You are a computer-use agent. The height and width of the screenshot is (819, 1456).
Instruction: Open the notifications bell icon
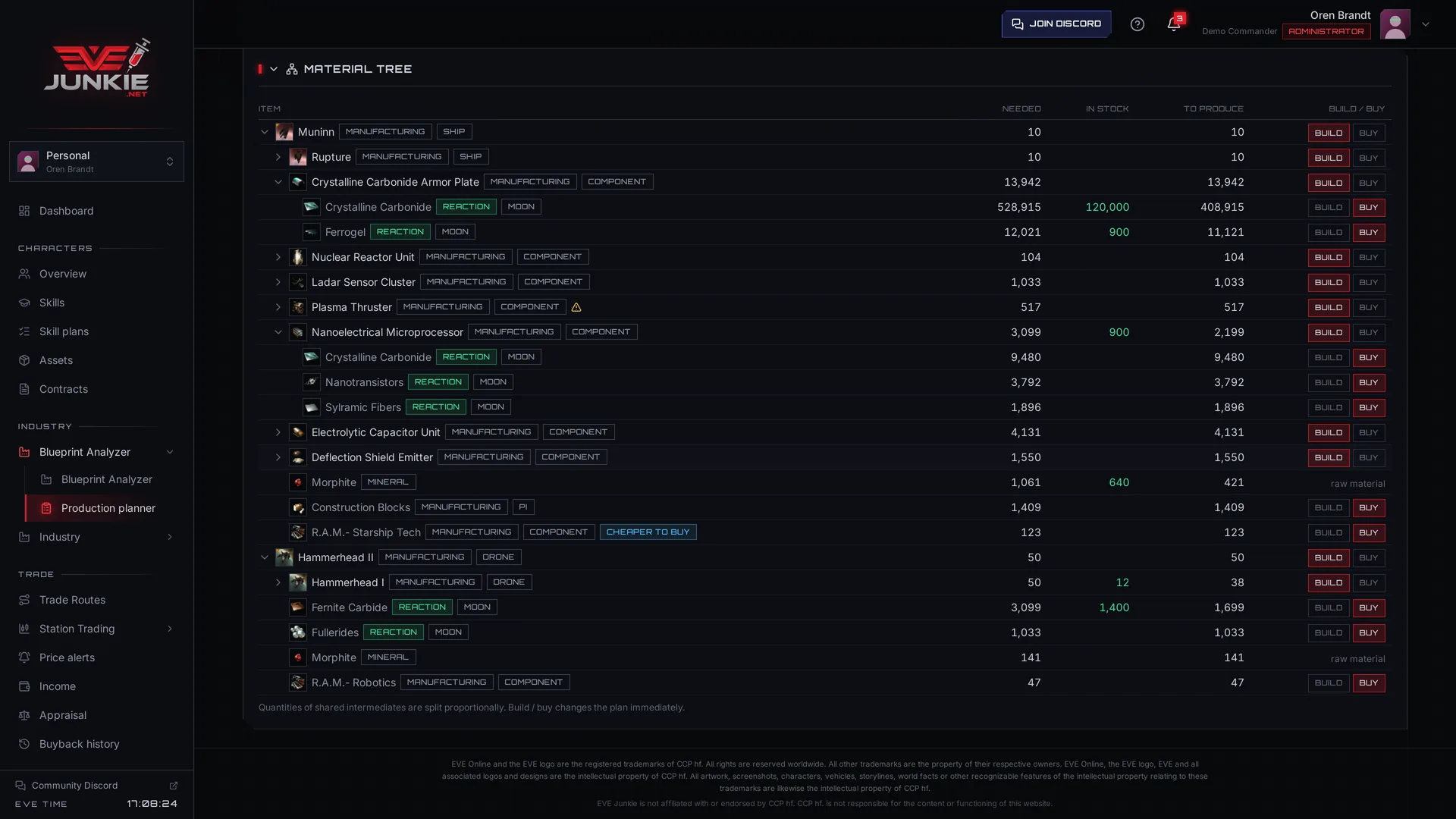pos(1173,24)
